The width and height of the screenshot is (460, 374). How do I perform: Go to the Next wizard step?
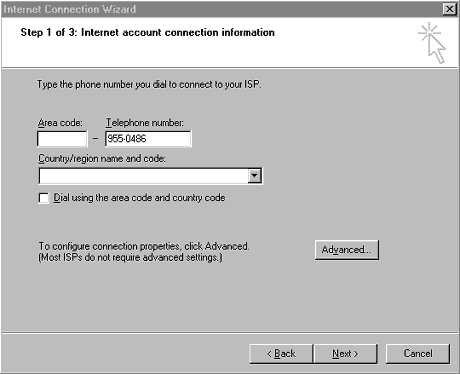[x=345, y=353]
